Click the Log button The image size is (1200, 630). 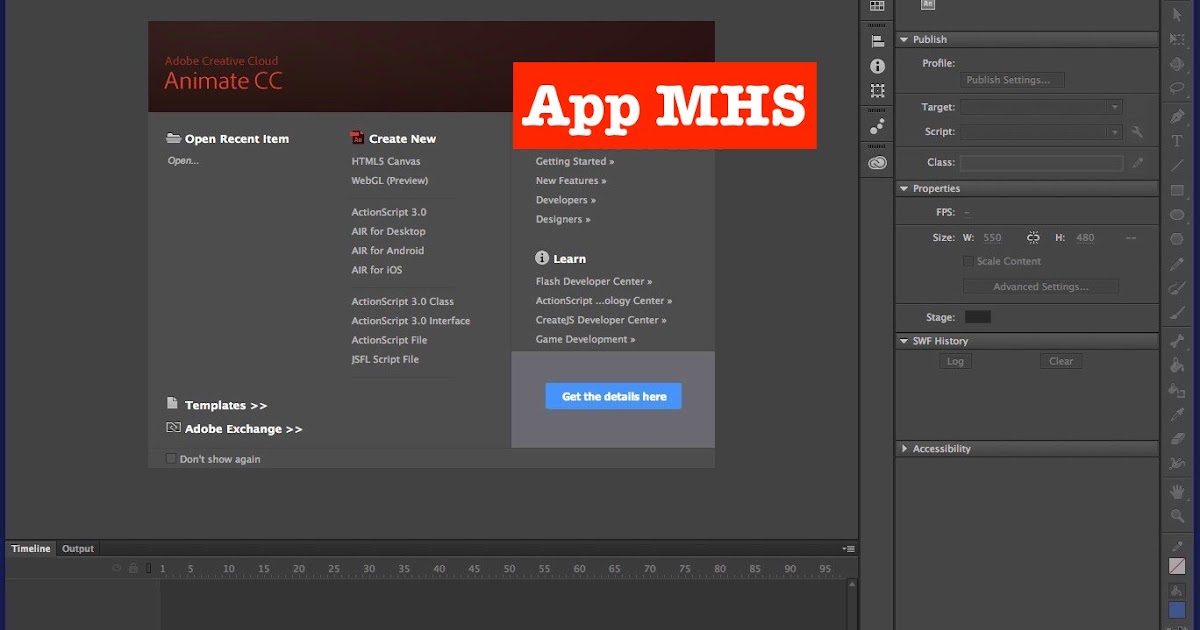coord(955,361)
